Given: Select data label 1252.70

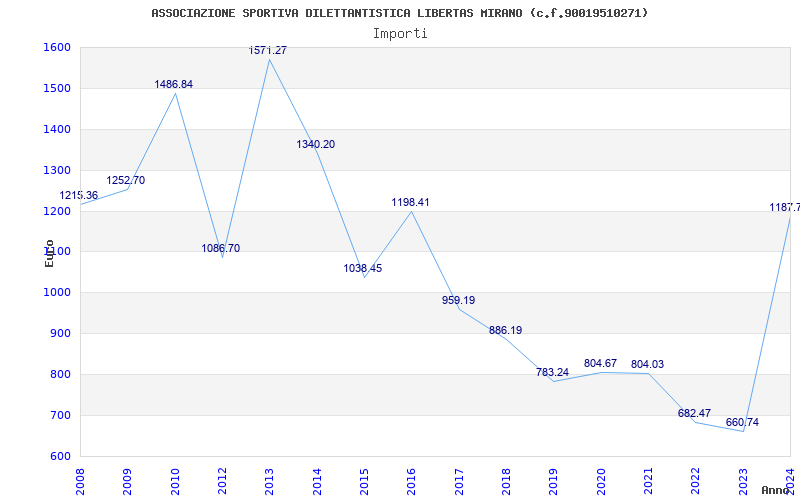Looking at the screenshot, I should [x=126, y=181].
